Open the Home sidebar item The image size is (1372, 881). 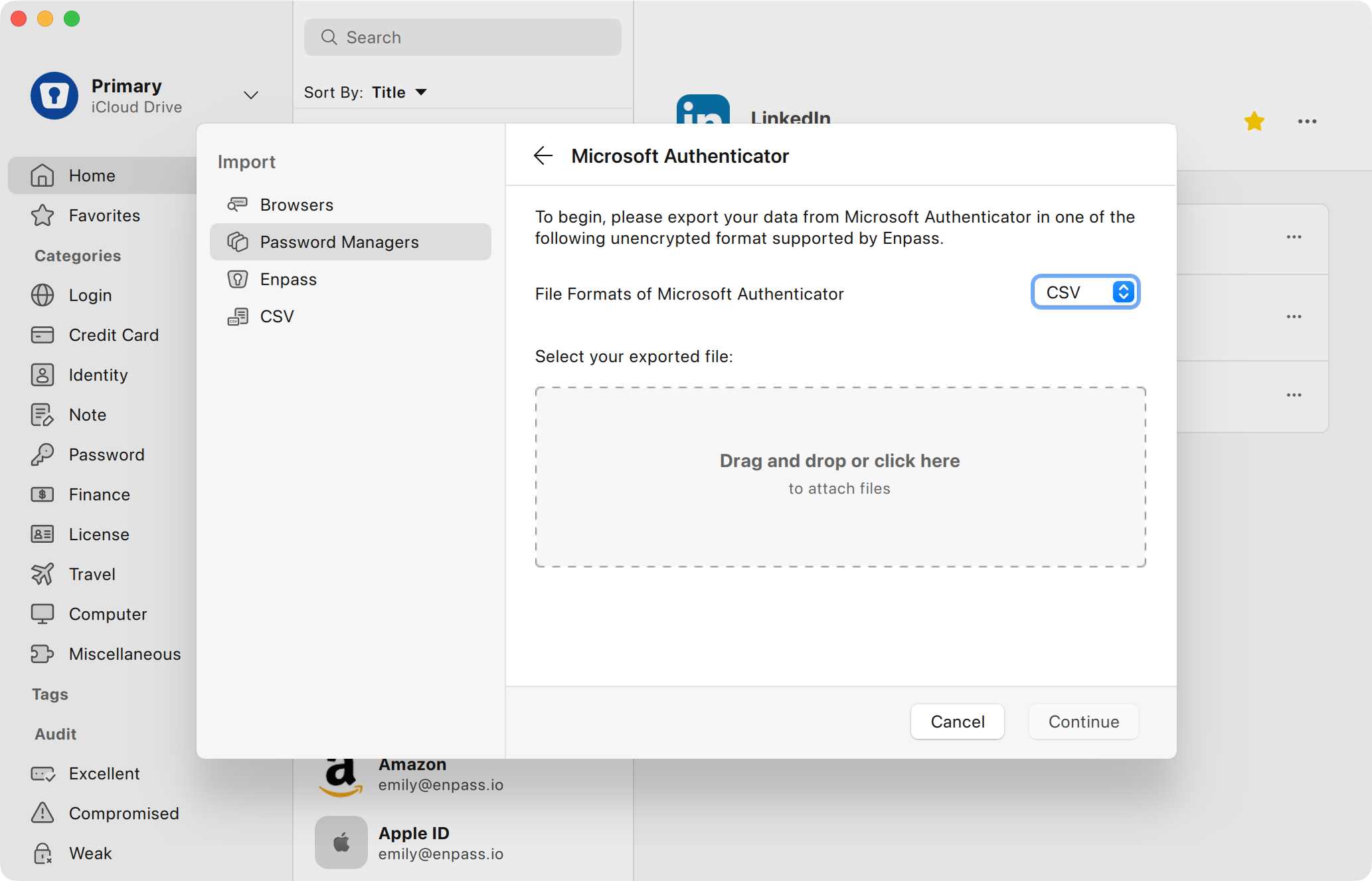pyautogui.click(x=103, y=175)
